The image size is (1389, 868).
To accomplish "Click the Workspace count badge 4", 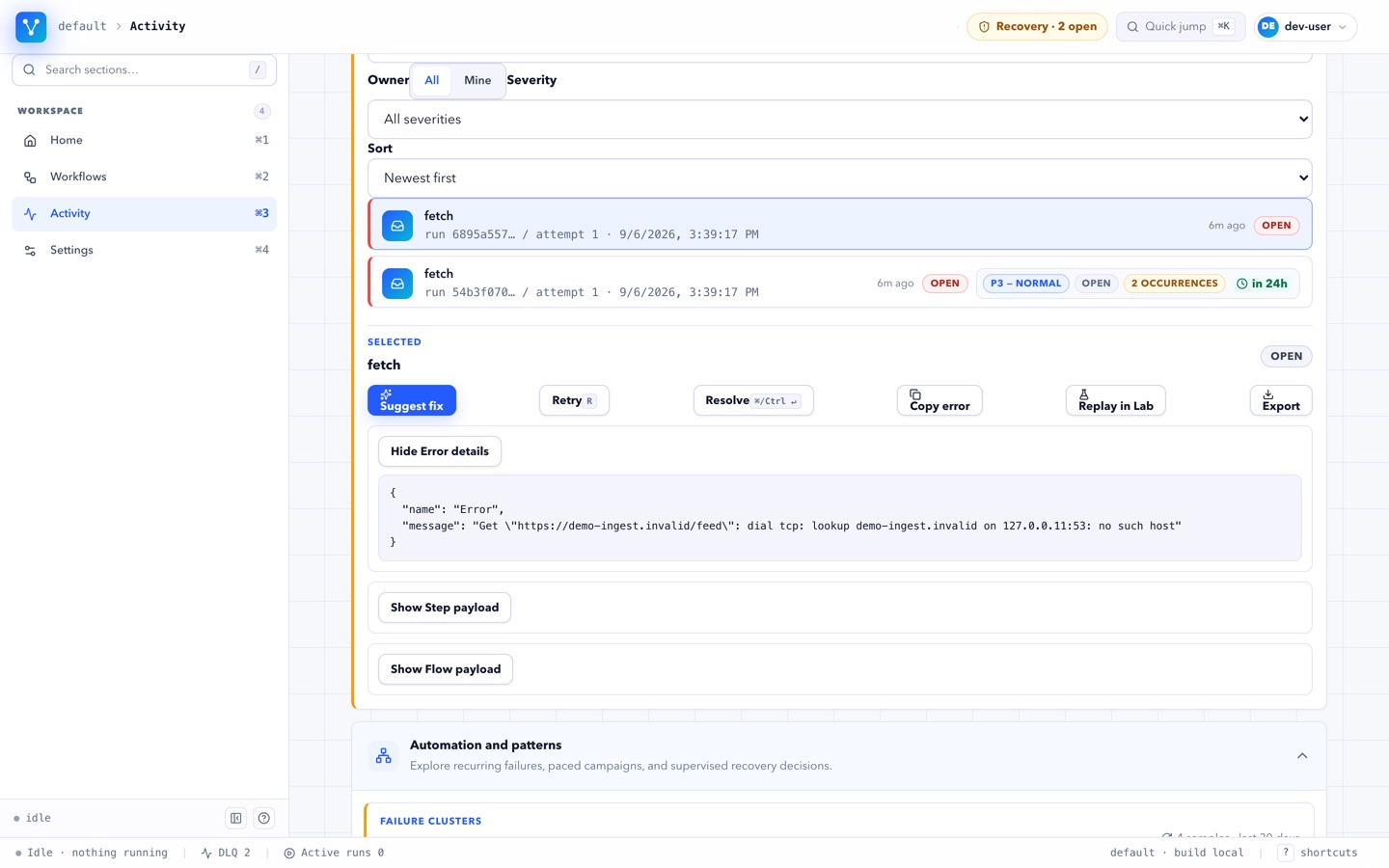I will click(x=262, y=111).
